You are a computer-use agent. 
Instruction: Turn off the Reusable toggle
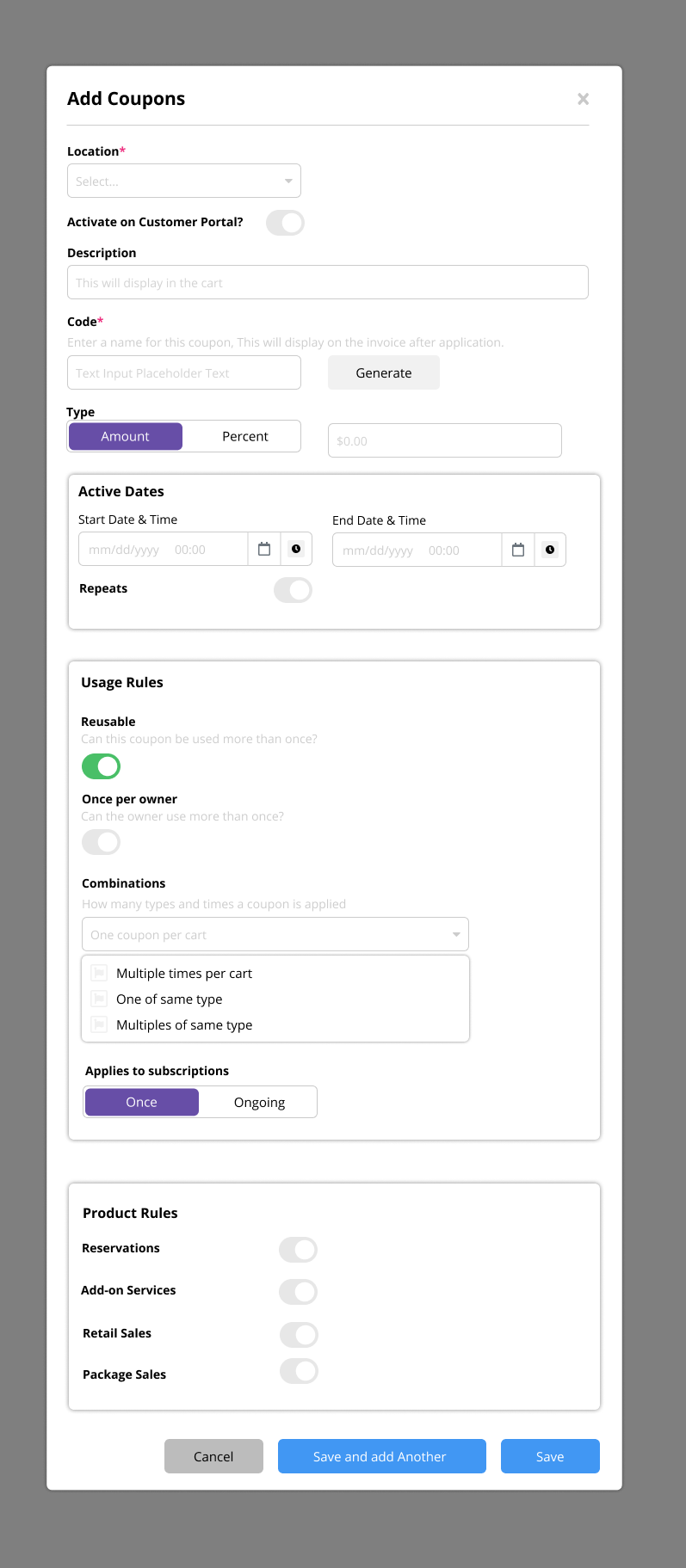(x=101, y=766)
